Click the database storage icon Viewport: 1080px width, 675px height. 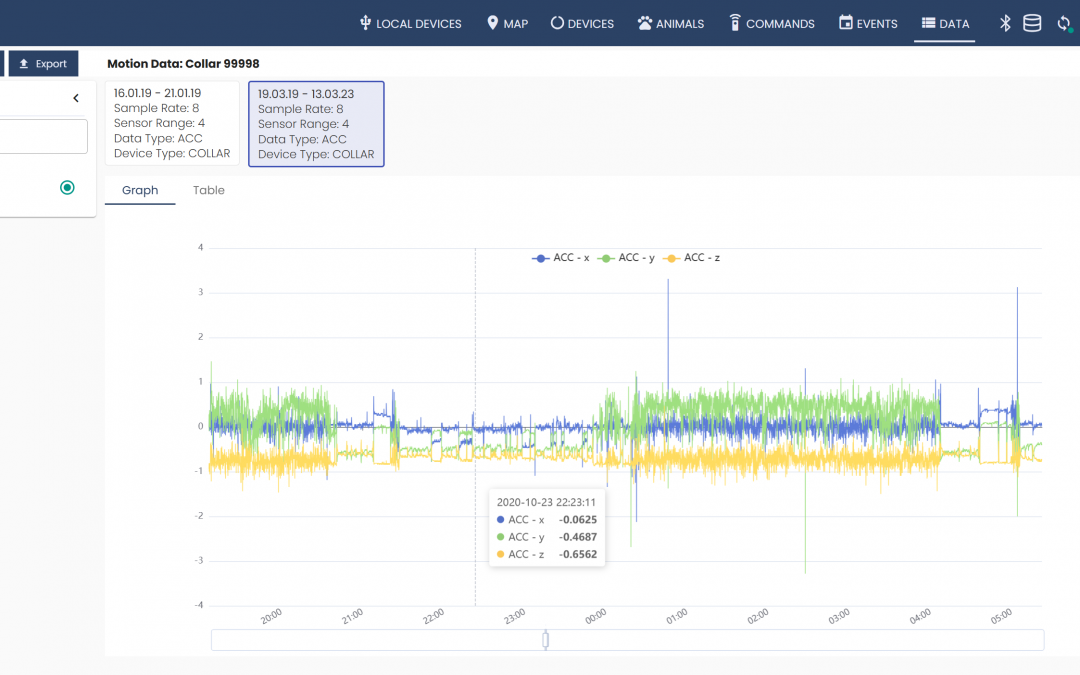pyautogui.click(x=1032, y=23)
